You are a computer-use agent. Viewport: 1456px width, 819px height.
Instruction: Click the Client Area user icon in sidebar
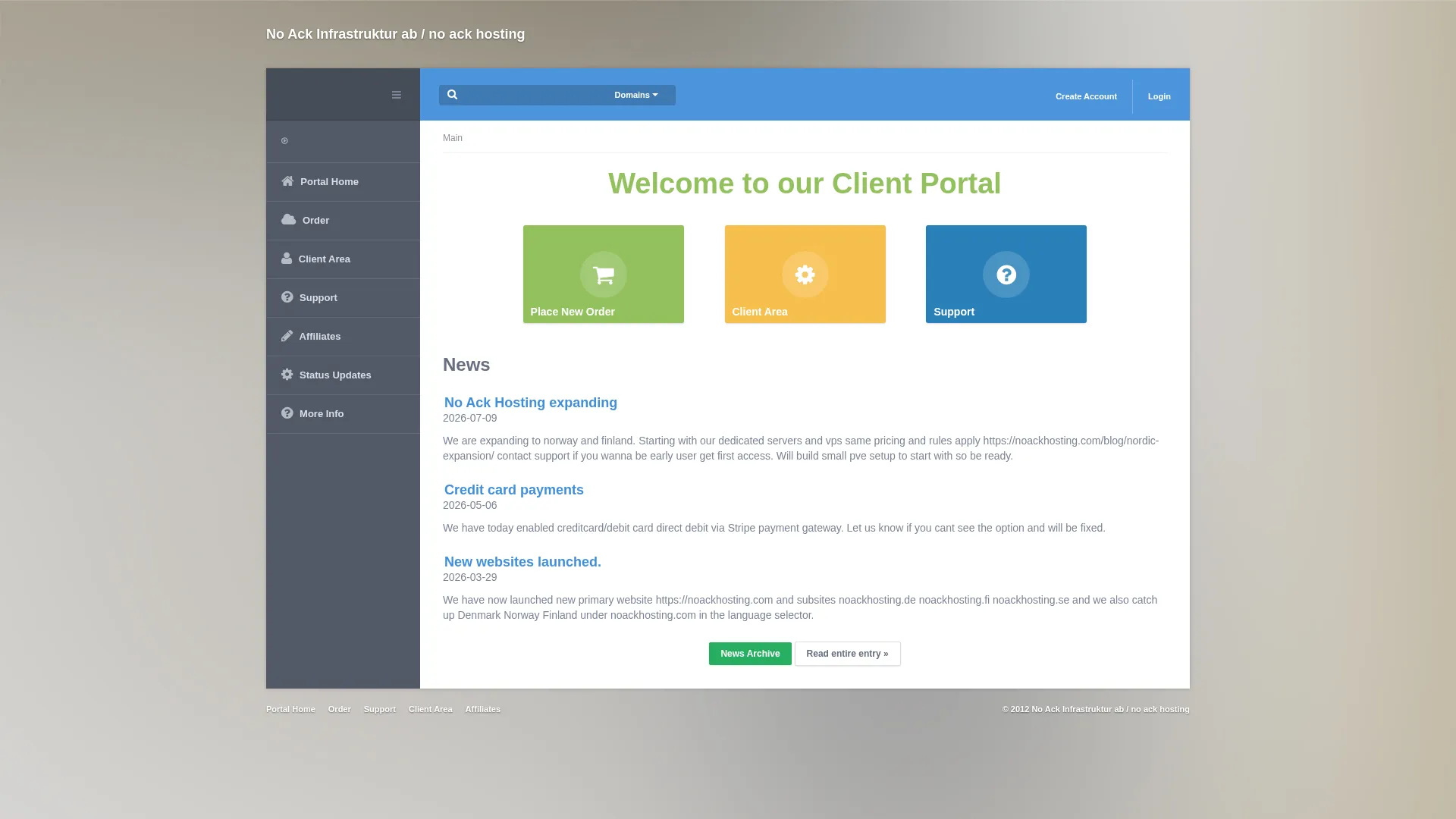click(287, 259)
